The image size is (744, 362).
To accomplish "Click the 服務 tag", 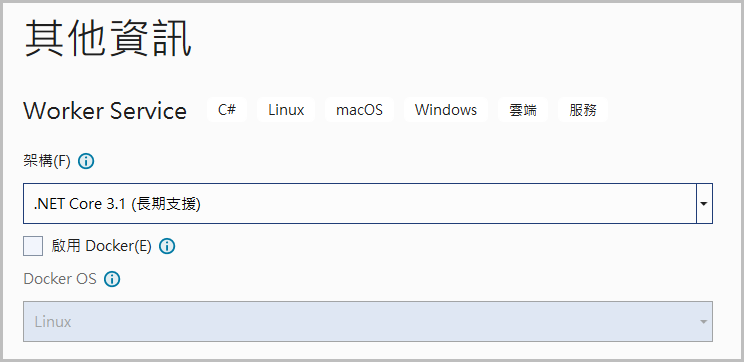I will click(583, 110).
